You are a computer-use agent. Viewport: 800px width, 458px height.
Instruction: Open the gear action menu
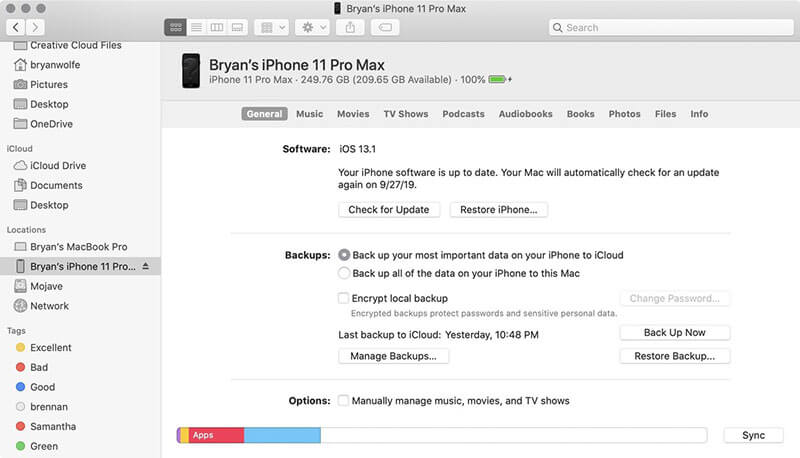[313, 28]
